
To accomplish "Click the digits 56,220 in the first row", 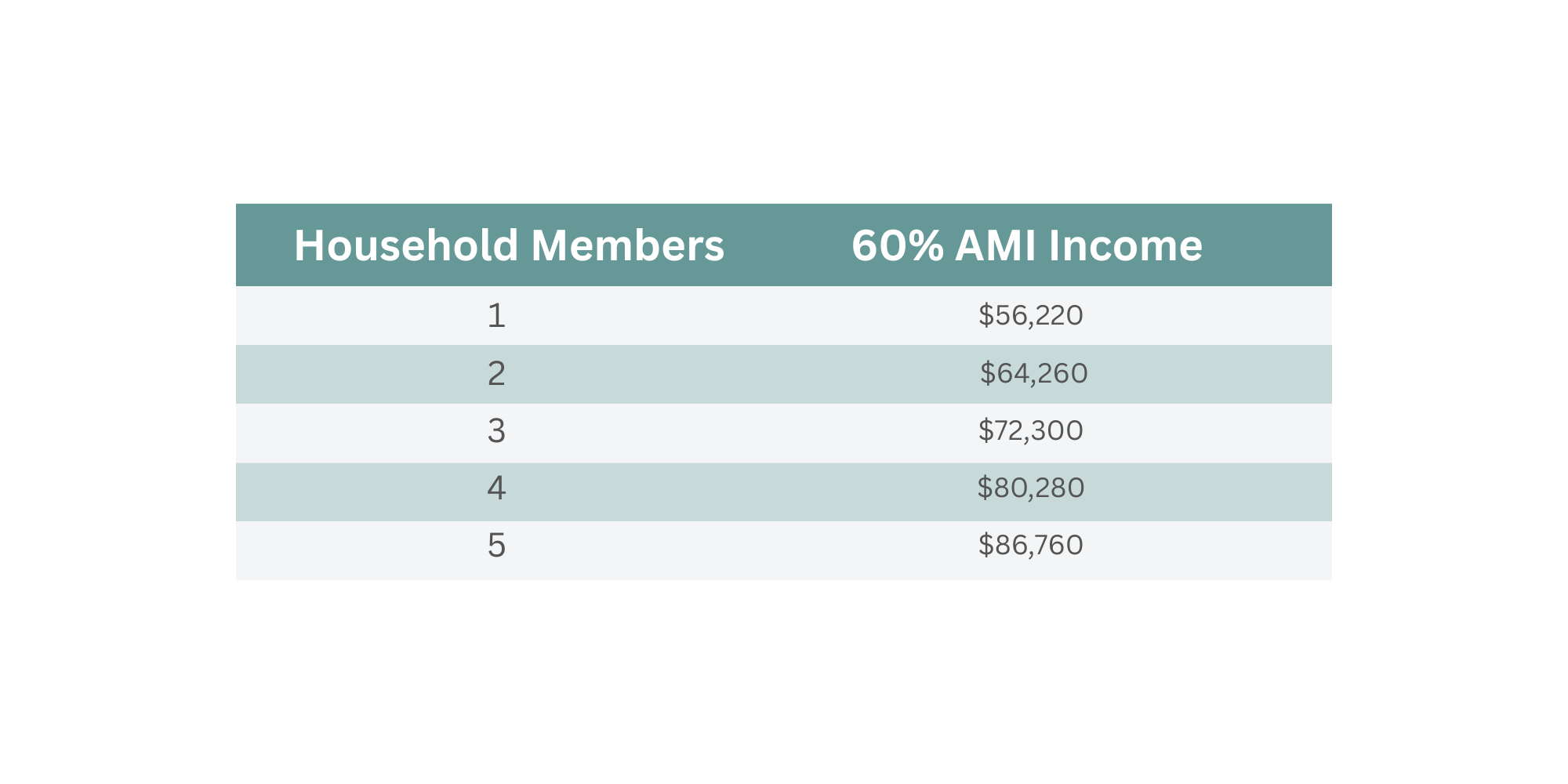I will (1039, 315).
